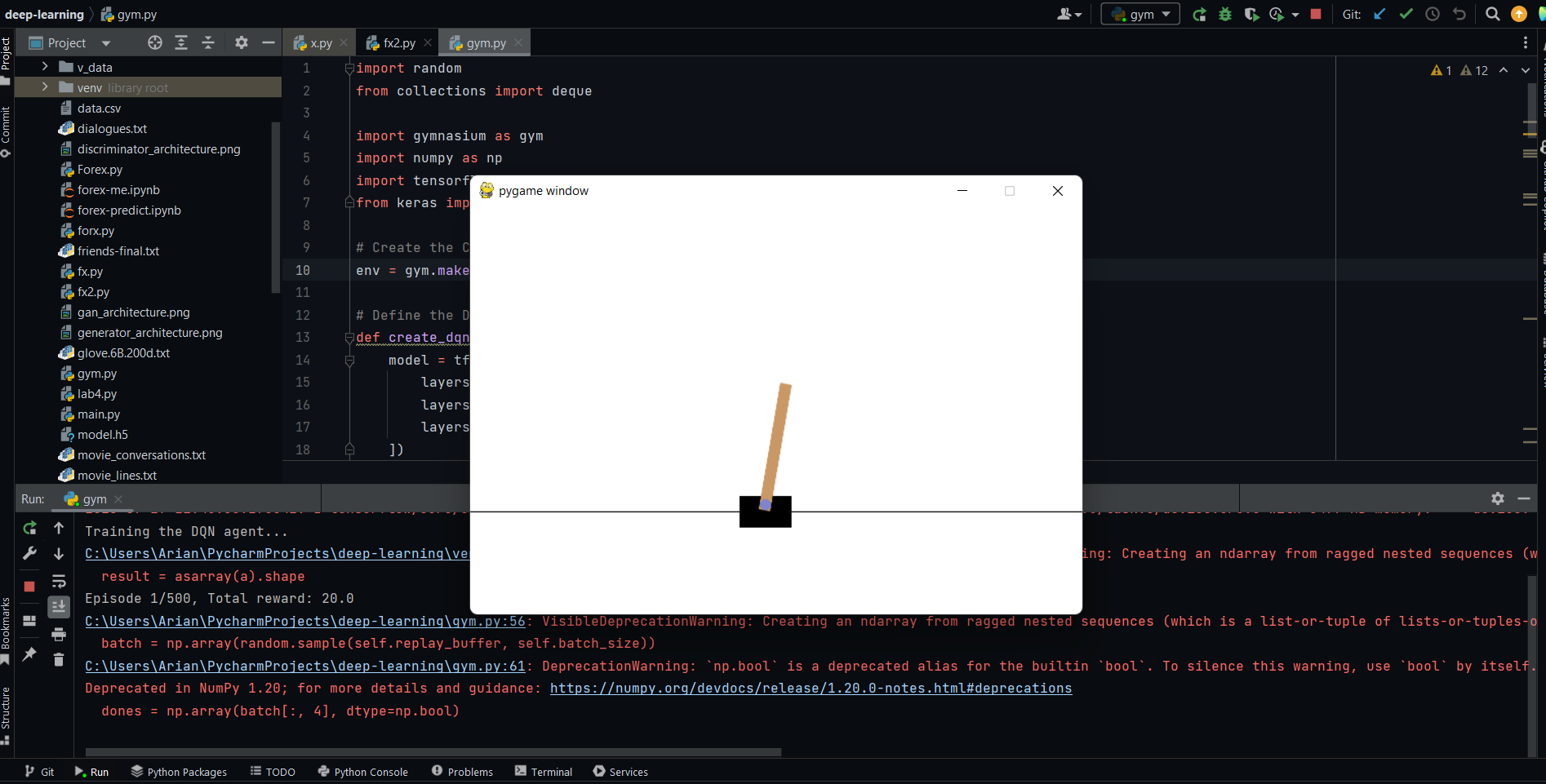Open Search Everywhere magnifier icon
Screen dimensions: 1546x784
pyautogui.click(x=1493, y=14)
